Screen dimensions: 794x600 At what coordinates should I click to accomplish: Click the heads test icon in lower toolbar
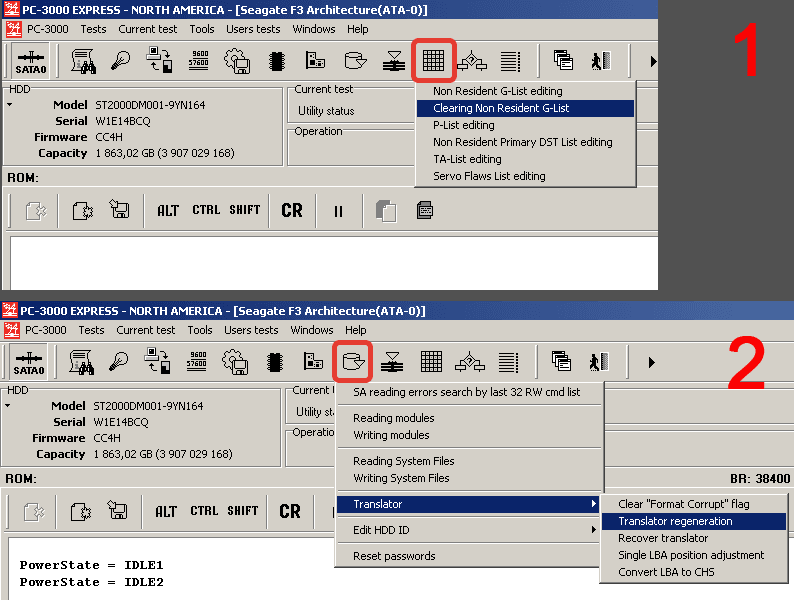pos(391,362)
